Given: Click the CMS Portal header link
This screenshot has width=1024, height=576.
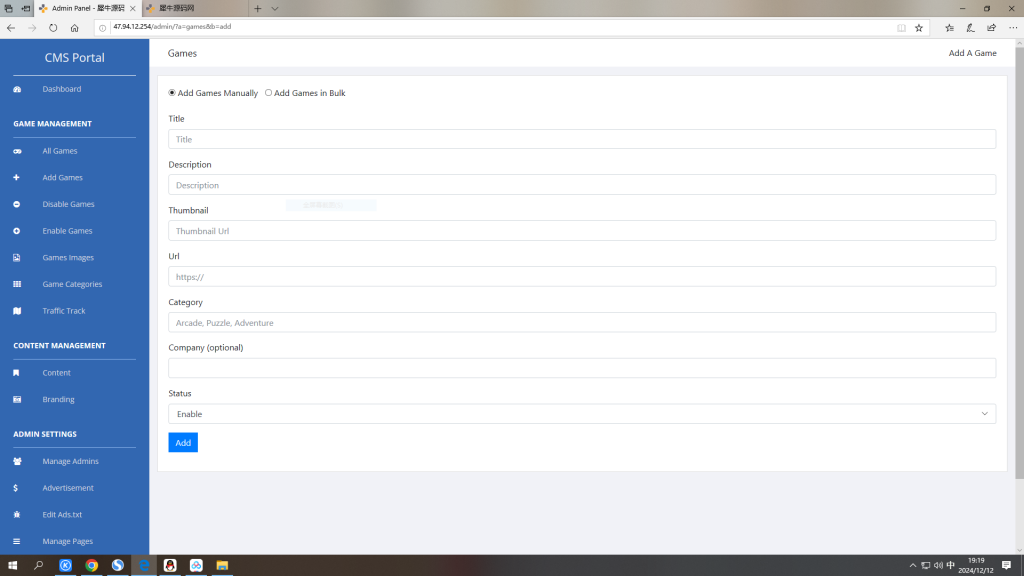Looking at the screenshot, I should (74, 58).
